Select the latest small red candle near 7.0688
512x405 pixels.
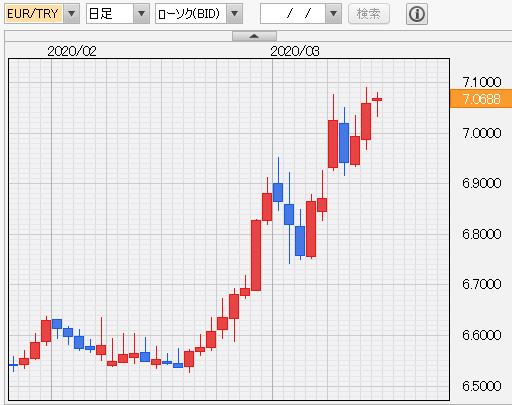(x=377, y=99)
